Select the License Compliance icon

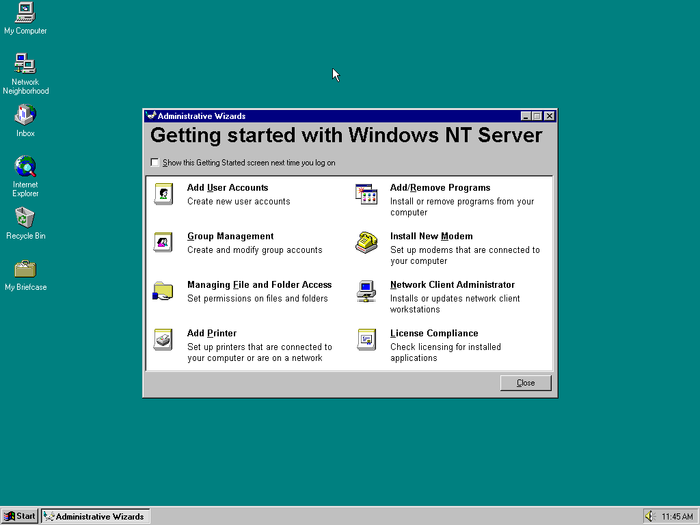coord(366,340)
